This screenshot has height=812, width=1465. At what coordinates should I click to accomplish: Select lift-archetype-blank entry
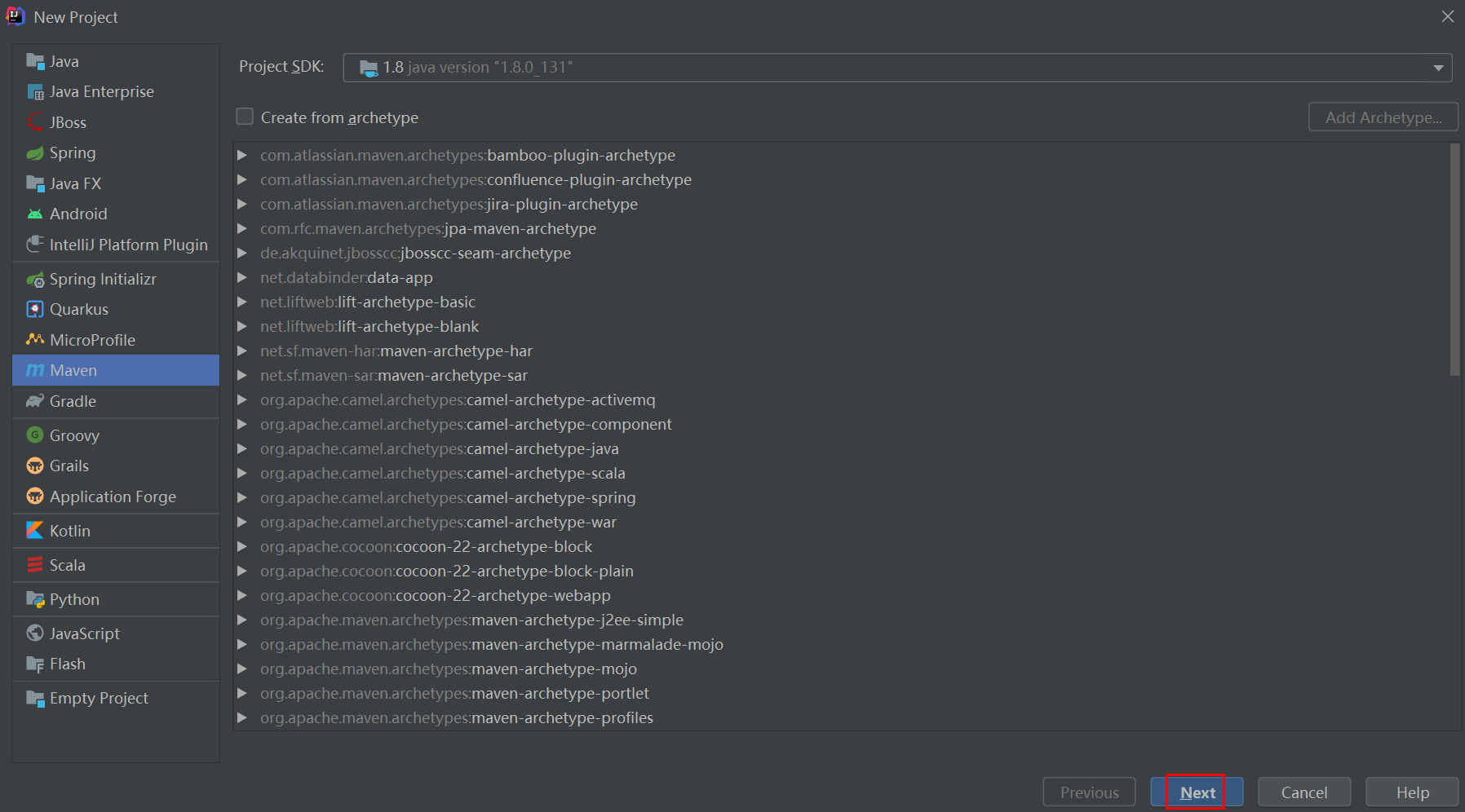(x=370, y=326)
